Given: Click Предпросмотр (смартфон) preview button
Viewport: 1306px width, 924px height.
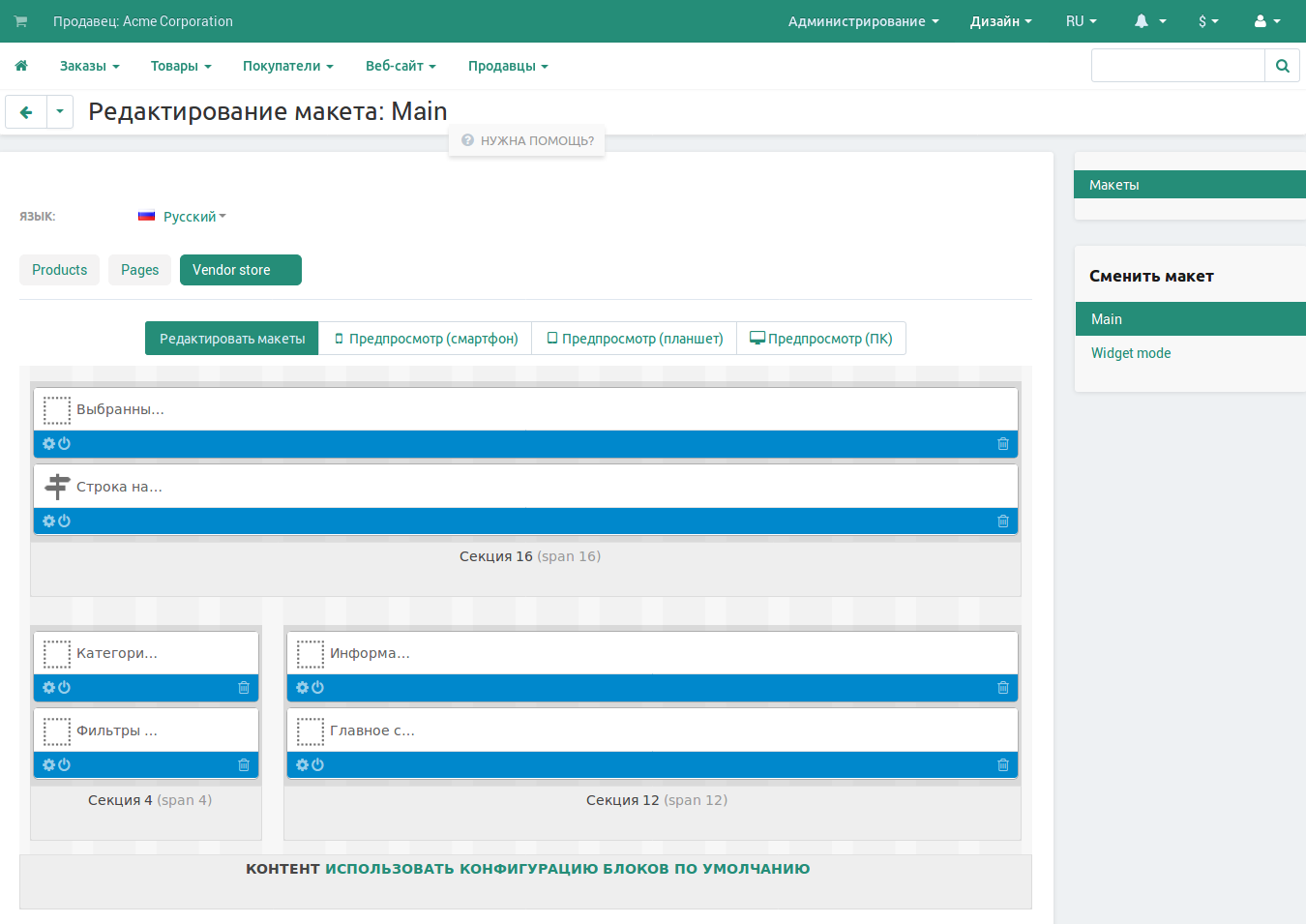Looking at the screenshot, I should [x=426, y=339].
